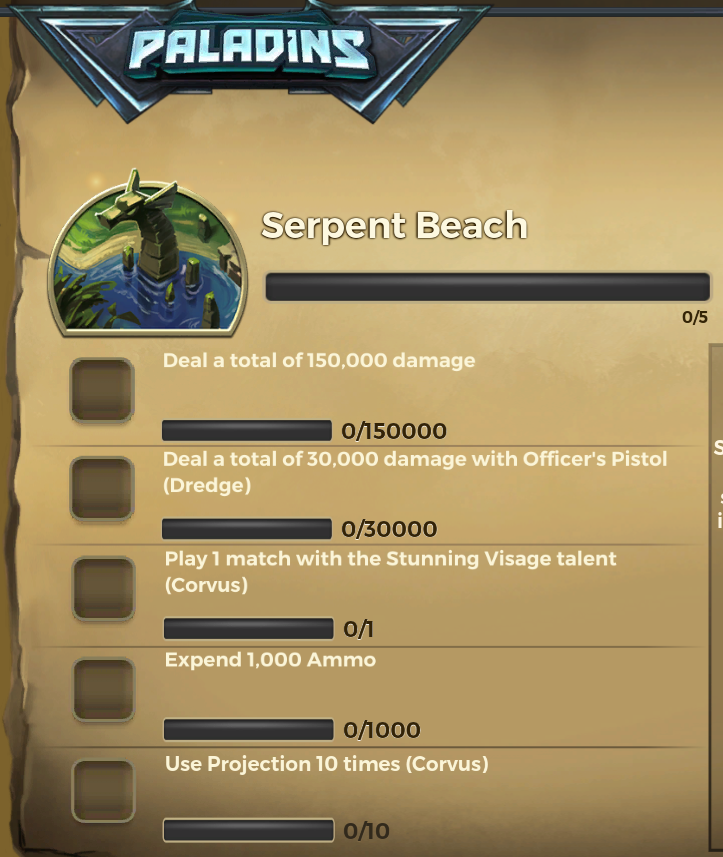Select the Deal 150,000 damage challenge text
The width and height of the screenshot is (723, 857).
[x=319, y=361]
